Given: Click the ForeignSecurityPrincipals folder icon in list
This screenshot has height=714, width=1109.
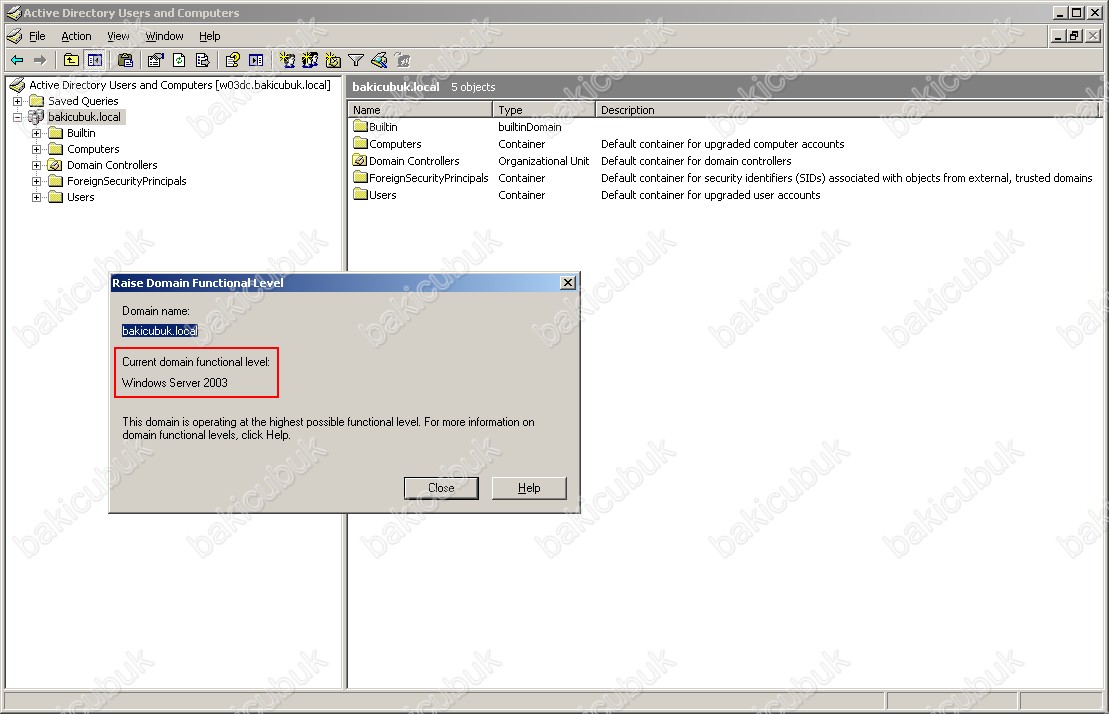Looking at the screenshot, I should [360, 177].
